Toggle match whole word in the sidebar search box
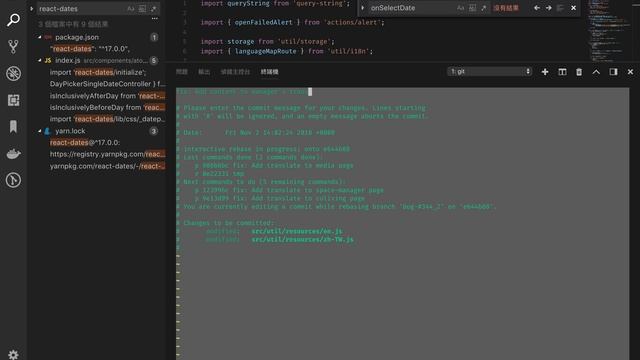 142,9
